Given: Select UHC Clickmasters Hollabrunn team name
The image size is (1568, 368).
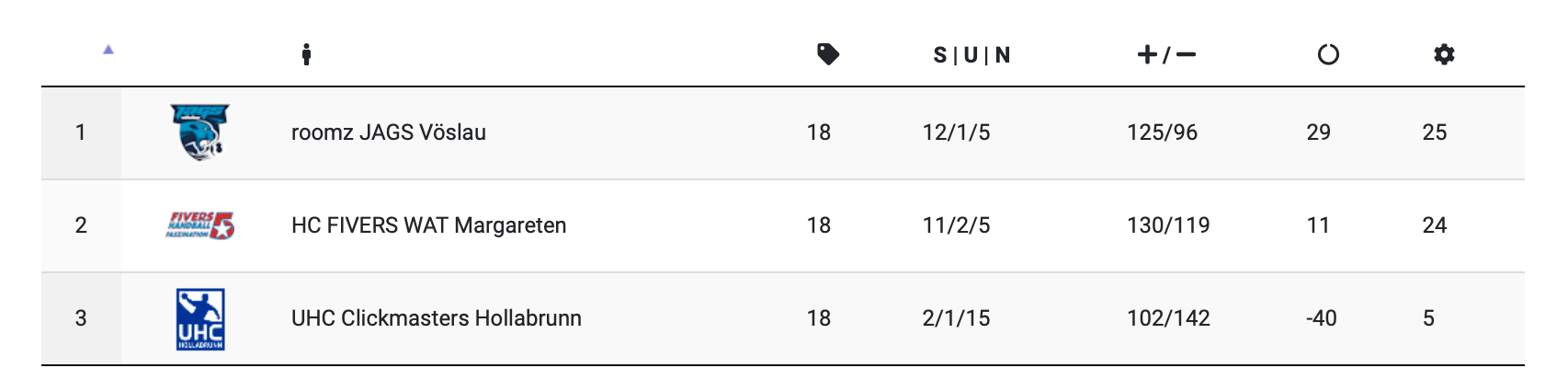Looking at the screenshot, I should click(437, 318).
